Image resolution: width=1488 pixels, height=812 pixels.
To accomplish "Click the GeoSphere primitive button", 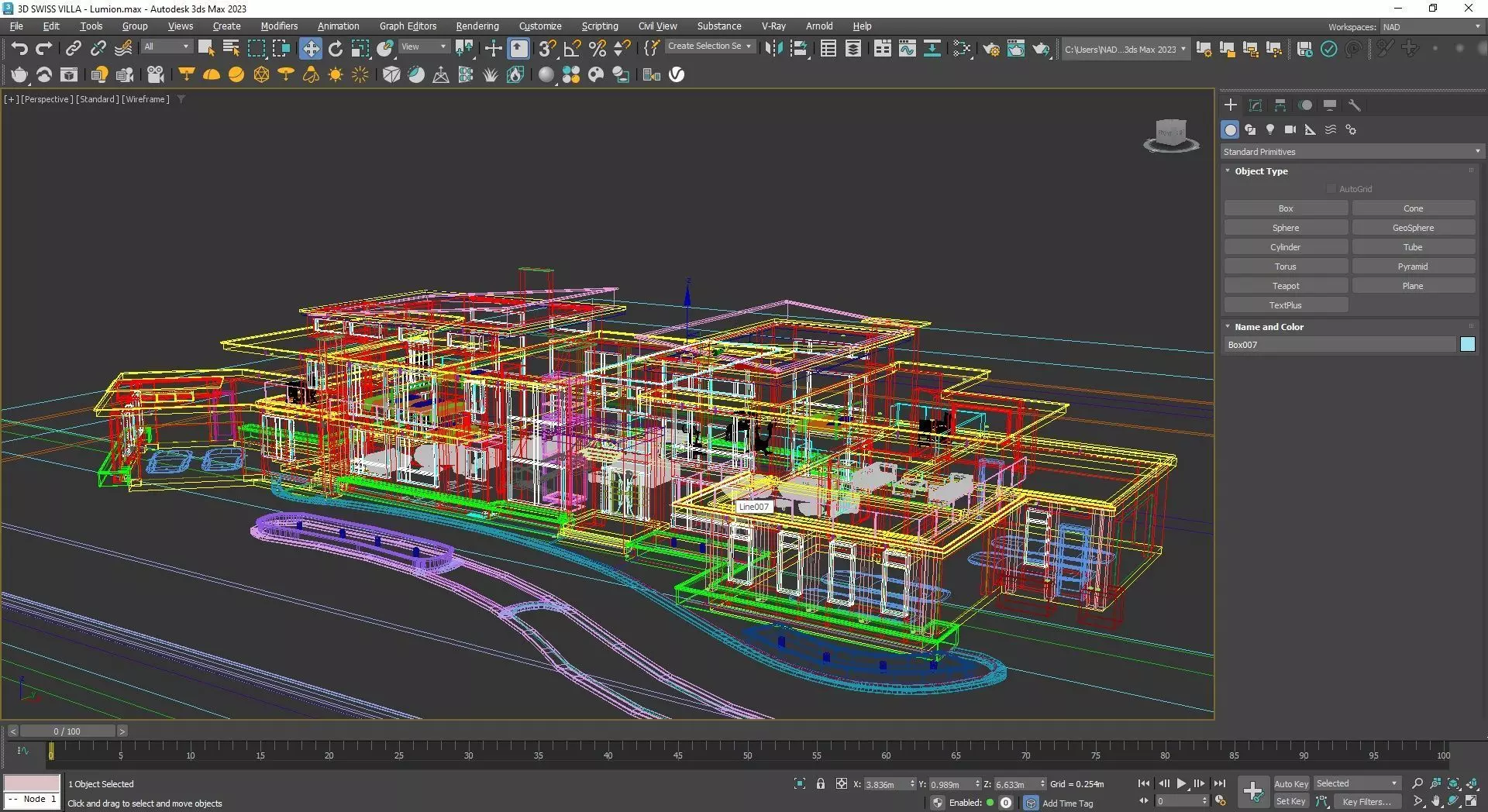I will coord(1413,228).
